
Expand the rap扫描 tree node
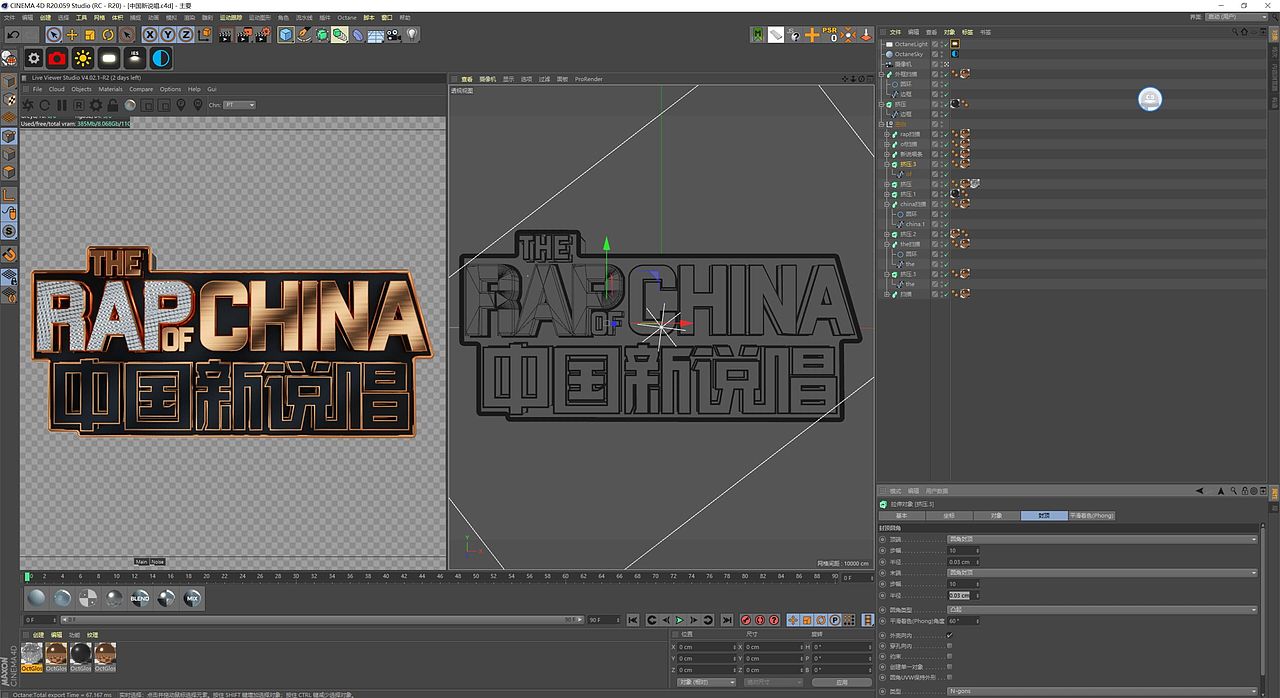[x=886, y=134]
